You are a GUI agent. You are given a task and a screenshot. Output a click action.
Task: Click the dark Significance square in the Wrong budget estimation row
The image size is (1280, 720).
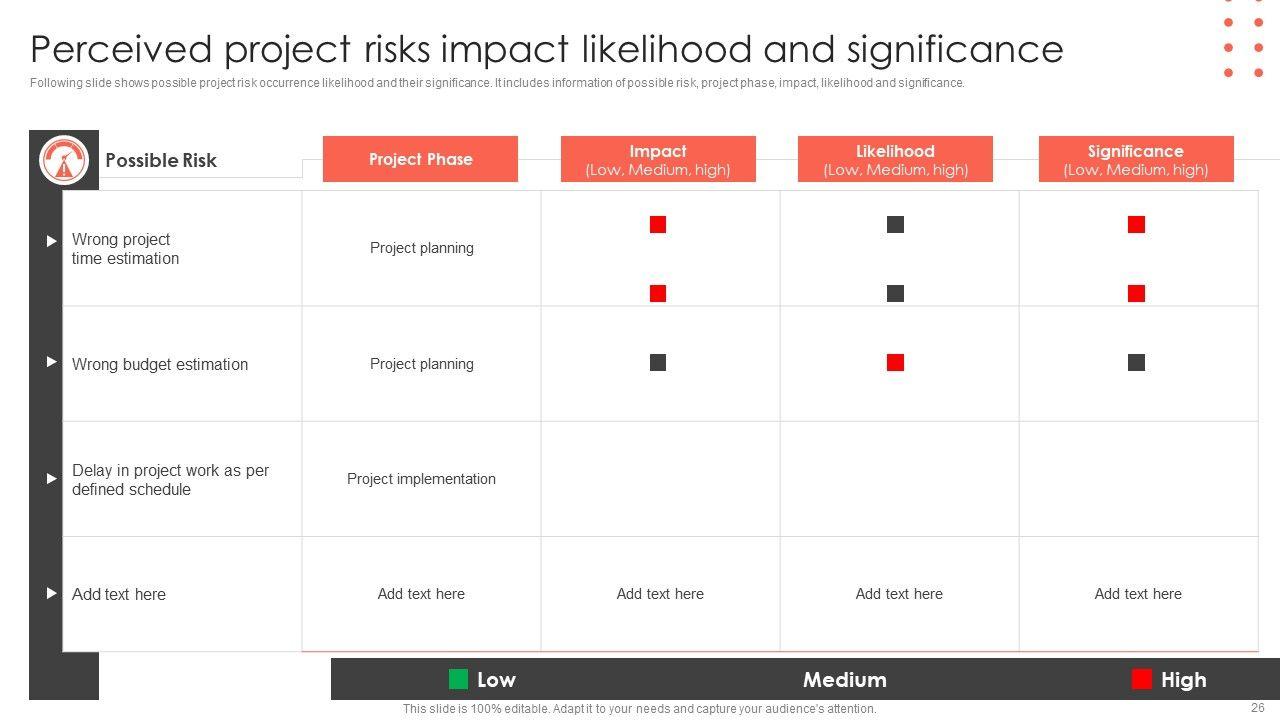(1136, 362)
